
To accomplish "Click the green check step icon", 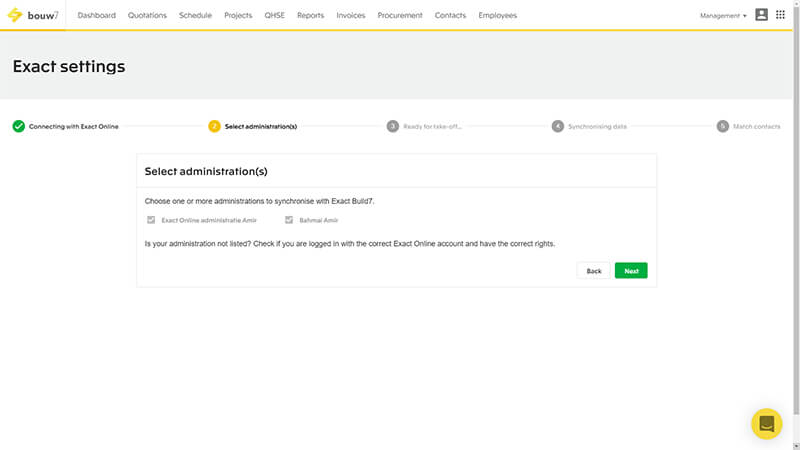I will point(19,126).
